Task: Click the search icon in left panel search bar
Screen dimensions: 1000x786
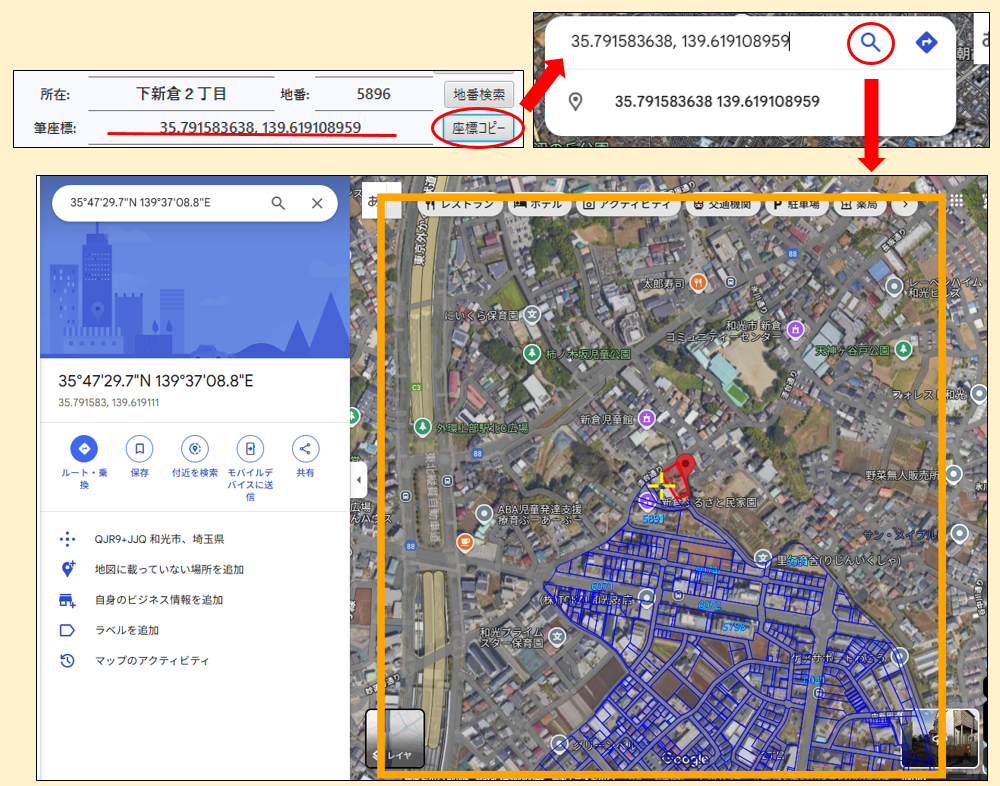Action: [x=278, y=203]
